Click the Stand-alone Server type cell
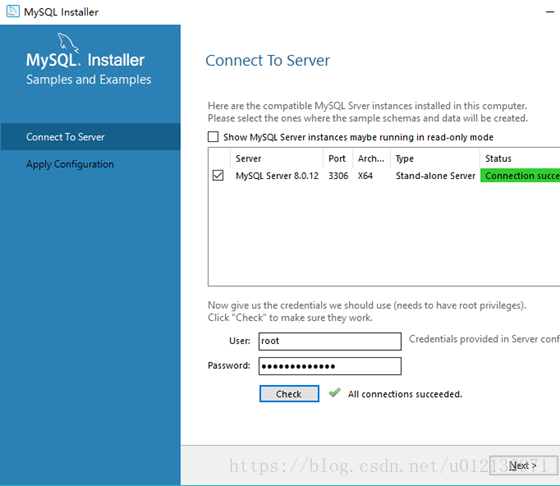Viewport: 560px width, 486px height. [x=435, y=176]
